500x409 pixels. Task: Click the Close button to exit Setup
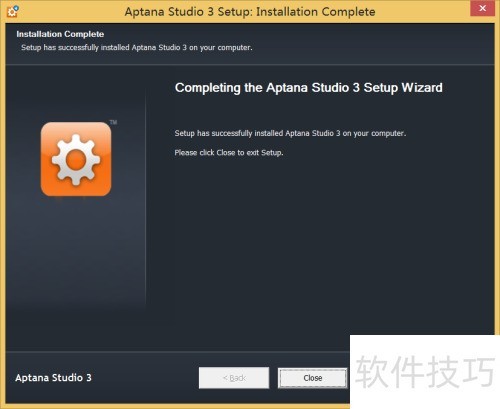point(313,378)
